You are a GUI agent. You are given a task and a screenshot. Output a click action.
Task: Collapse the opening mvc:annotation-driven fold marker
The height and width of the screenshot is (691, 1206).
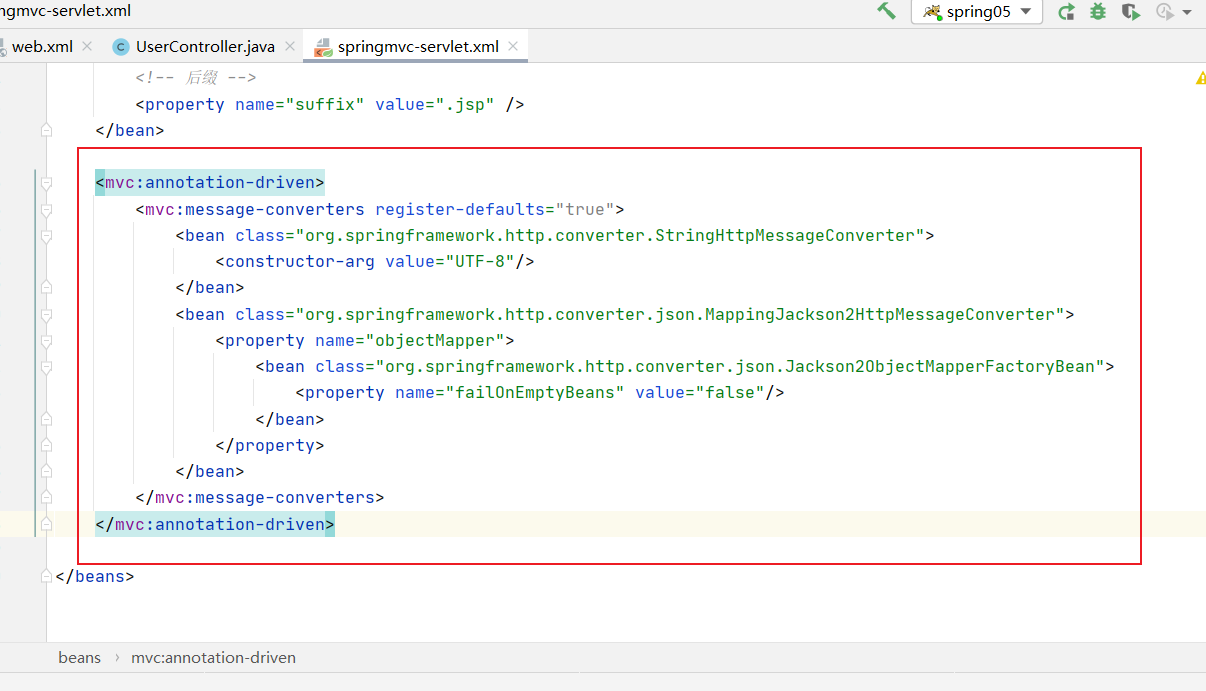coord(46,183)
